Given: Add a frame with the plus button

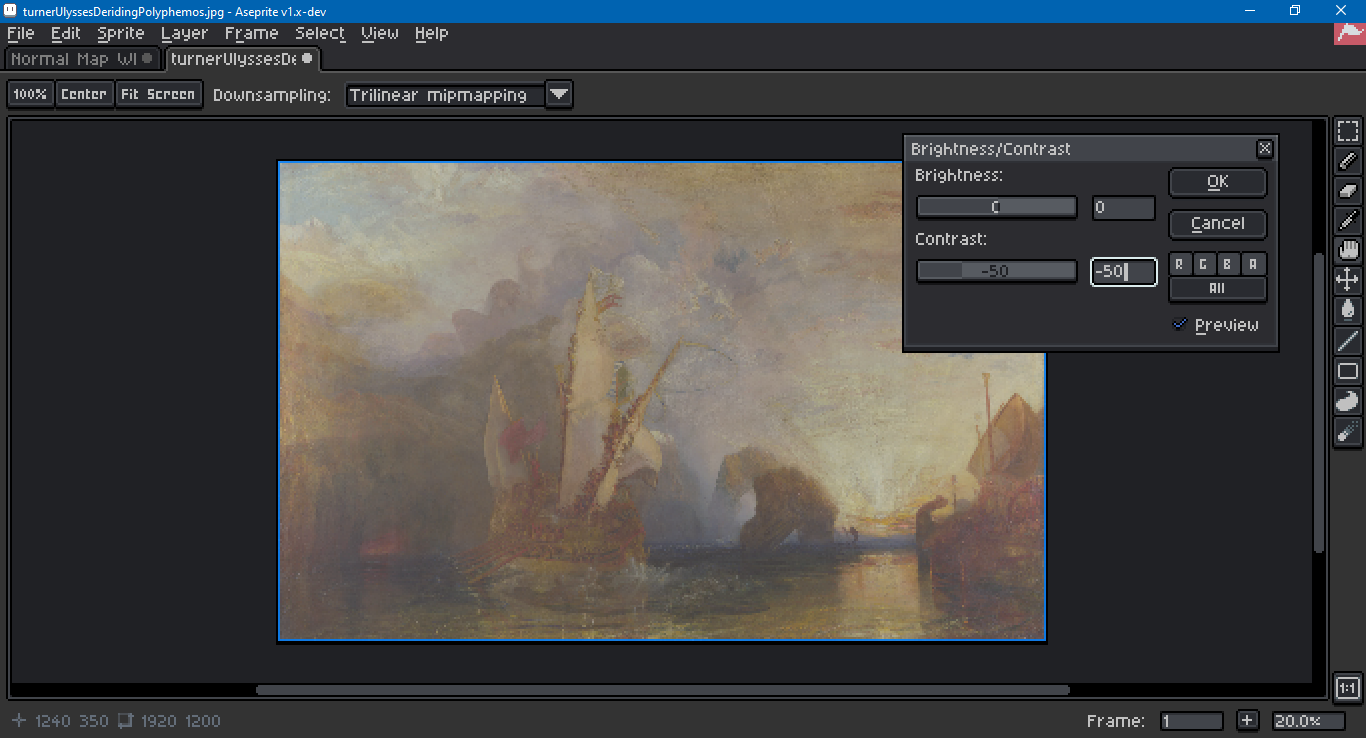Looking at the screenshot, I should click(x=1247, y=721).
